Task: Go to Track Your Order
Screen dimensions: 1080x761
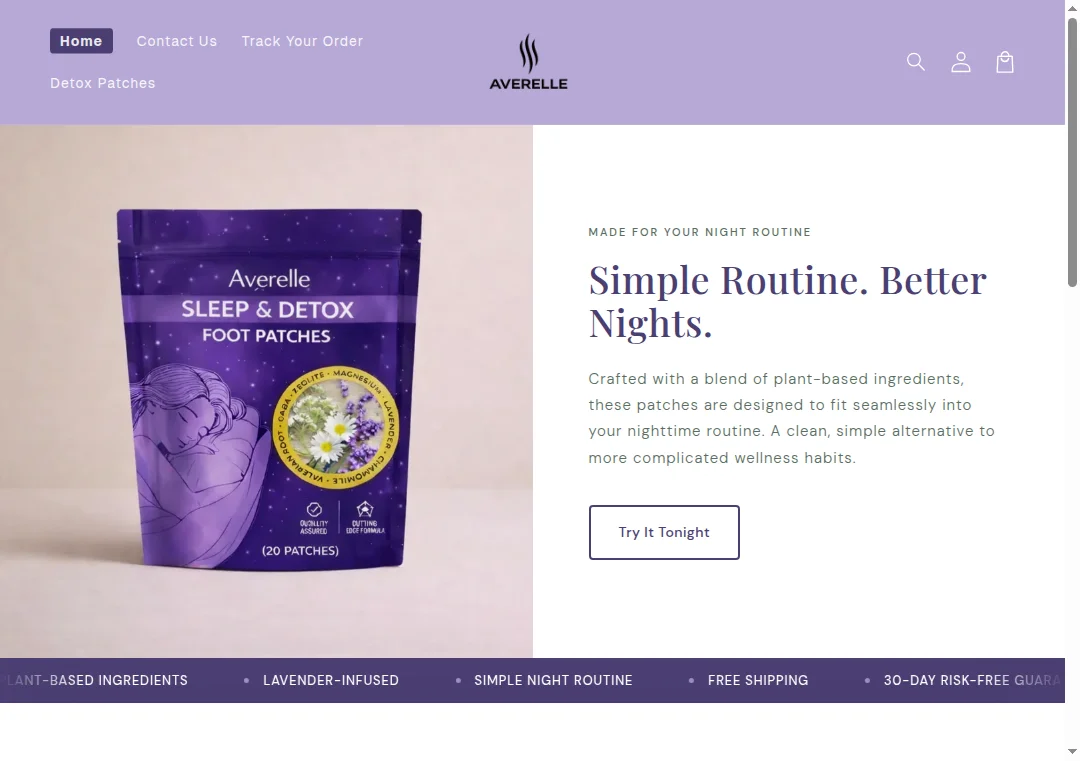Action: (302, 41)
